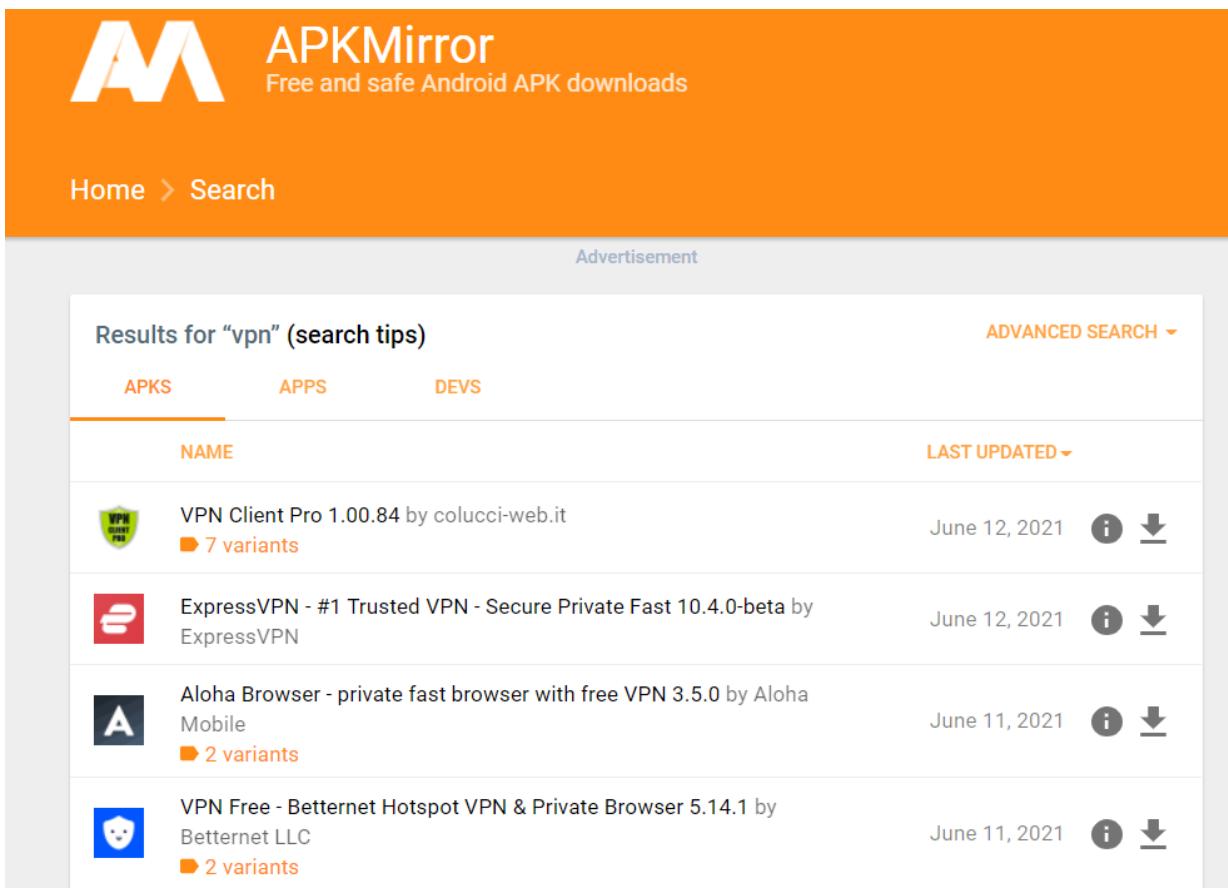This screenshot has height=892, width=1228.
Task: Click the "Free and safe Android APK downloads" tagline
Action: pos(476,82)
